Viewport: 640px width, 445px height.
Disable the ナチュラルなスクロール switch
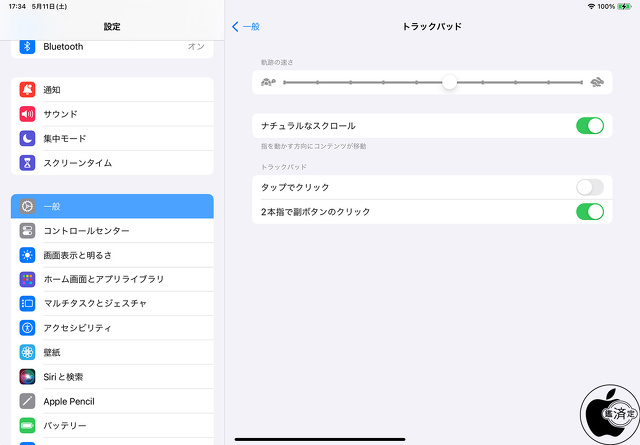point(590,126)
